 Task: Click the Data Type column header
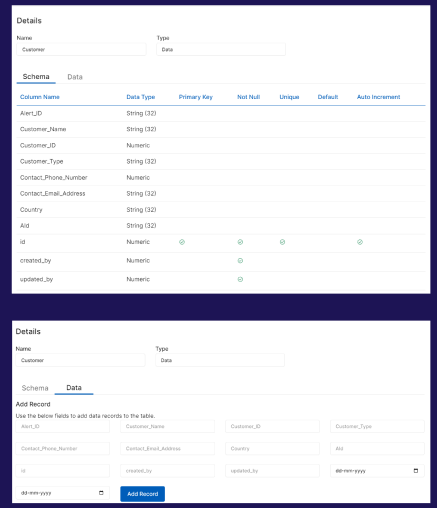click(x=141, y=97)
